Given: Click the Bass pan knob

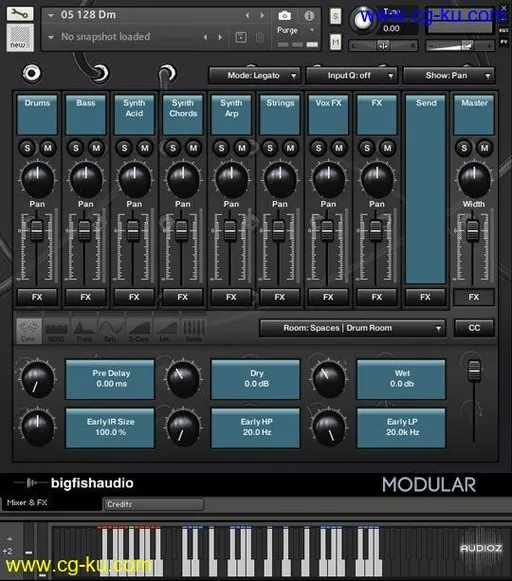Looking at the screenshot, I should coord(86,179).
